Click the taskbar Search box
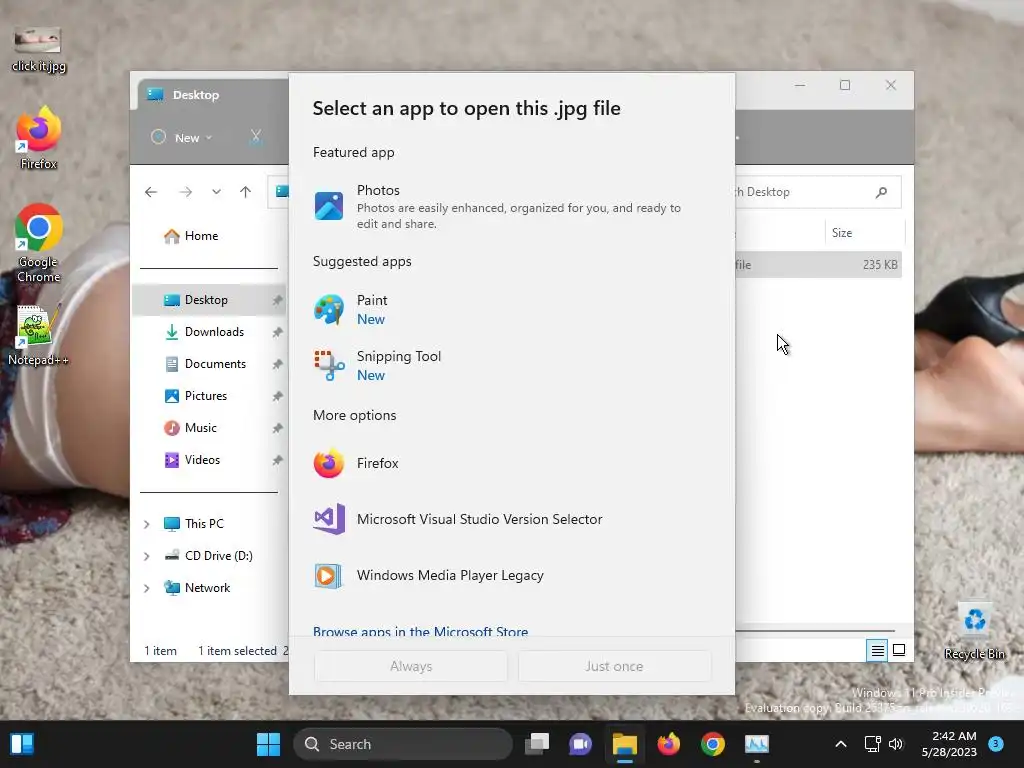1024x768 pixels. (403, 744)
